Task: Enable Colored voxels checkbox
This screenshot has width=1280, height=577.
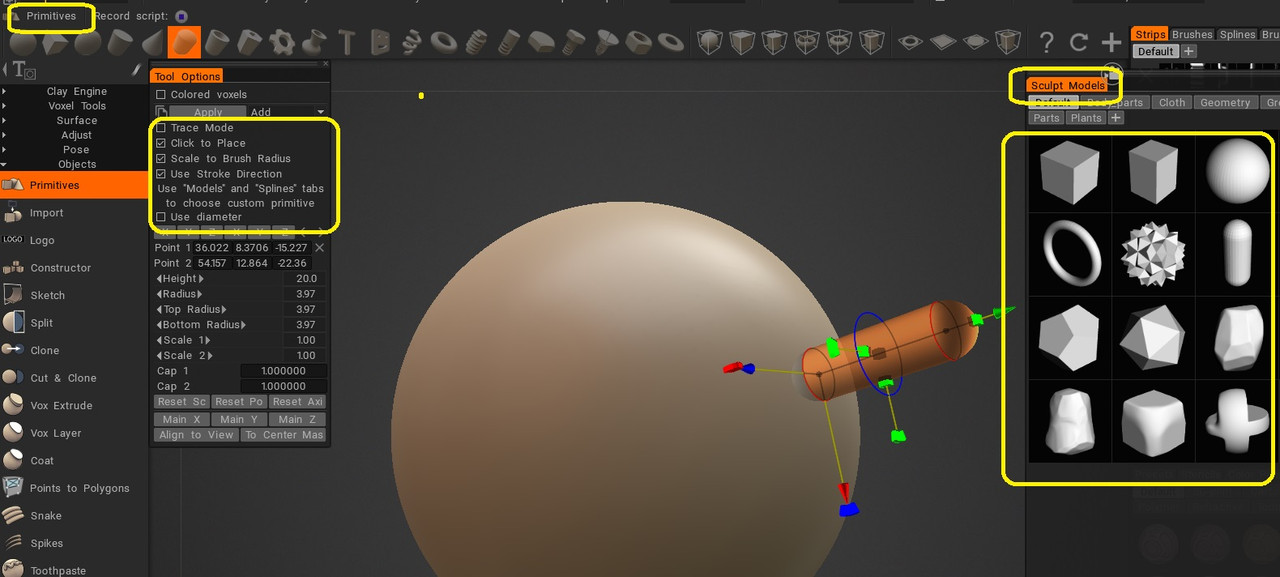Action: (x=161, y=95)
